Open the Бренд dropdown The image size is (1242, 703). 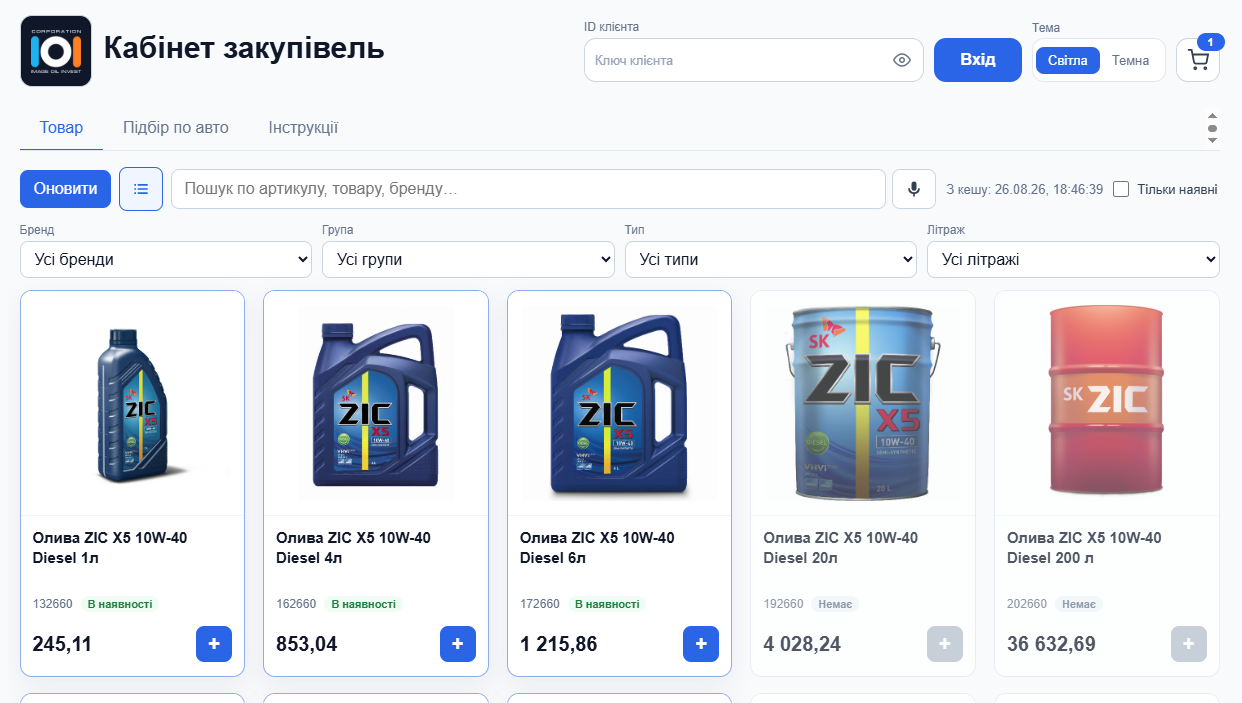click(x=166, y=260)
